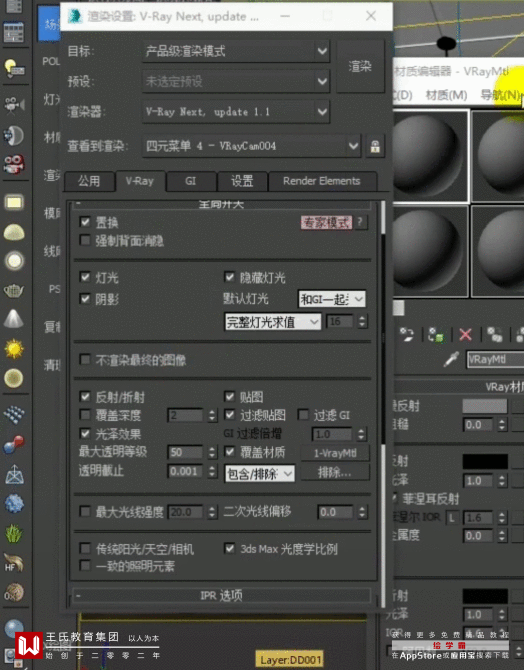Enable 不渲染最终的图像 checkbox
The height and width of the screenshot is (670, 524).
pyautogui.click(x=85, y=359)
